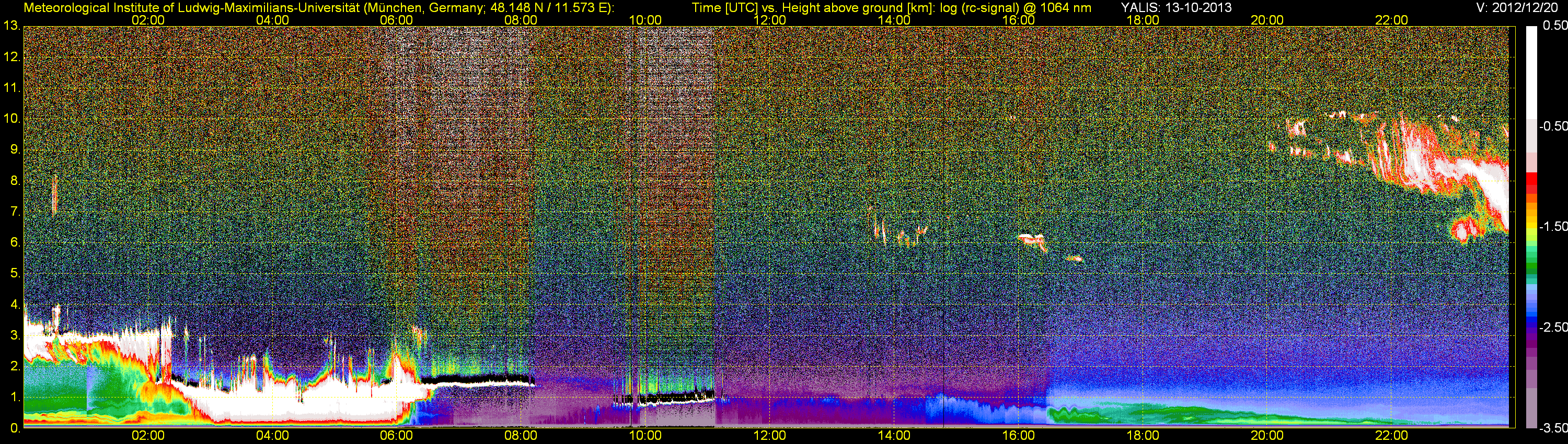The height and width of the screenshot is (444, 1568).
Task: Click the '-2.50' colorbar scale value
Action: click(1553, 327)
